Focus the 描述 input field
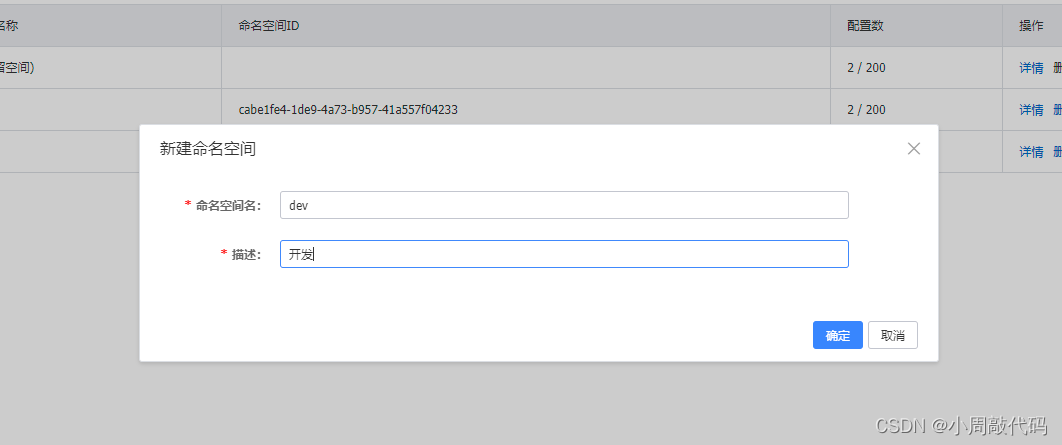Image resolution: width=1062 pixels, height=445 pixels. coord(564,254)
